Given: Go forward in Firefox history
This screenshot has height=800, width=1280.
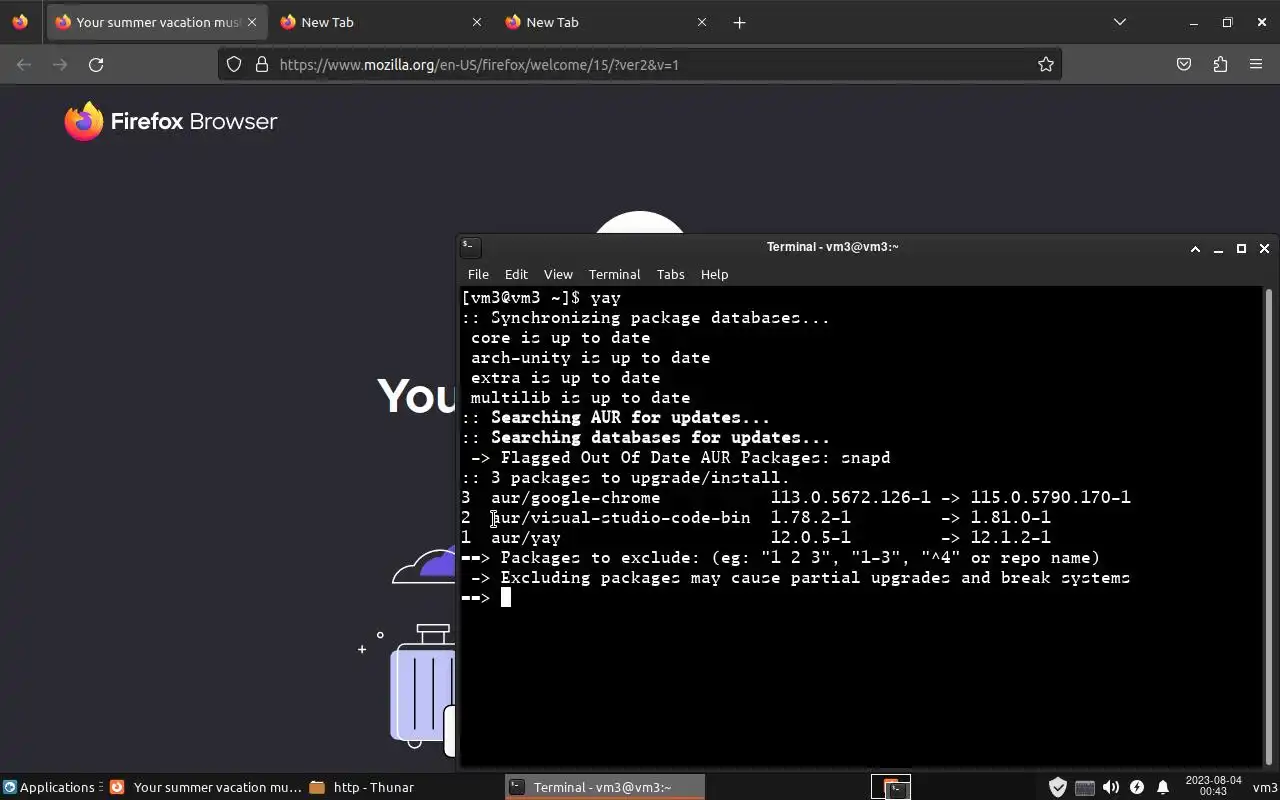Looking at the screenshot, I should [60, 65].
